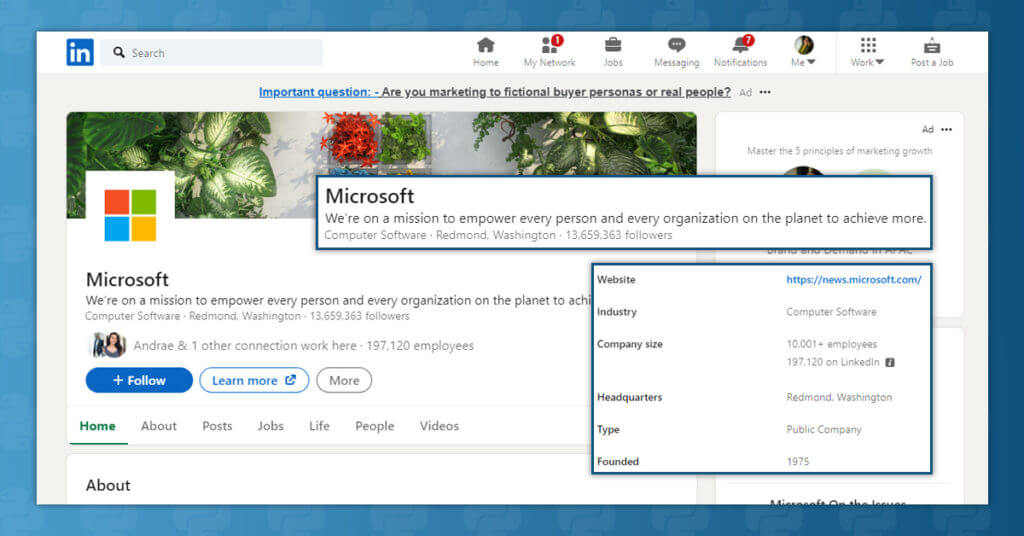Screen dimensions: 1024x536
Task: Click 'Master the 5 principles' ad text
Action: (x=839, y=151)
